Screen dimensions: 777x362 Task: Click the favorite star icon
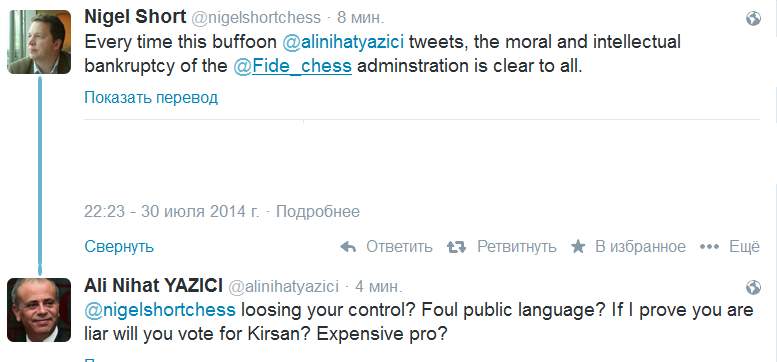click(x=578, y=246)
